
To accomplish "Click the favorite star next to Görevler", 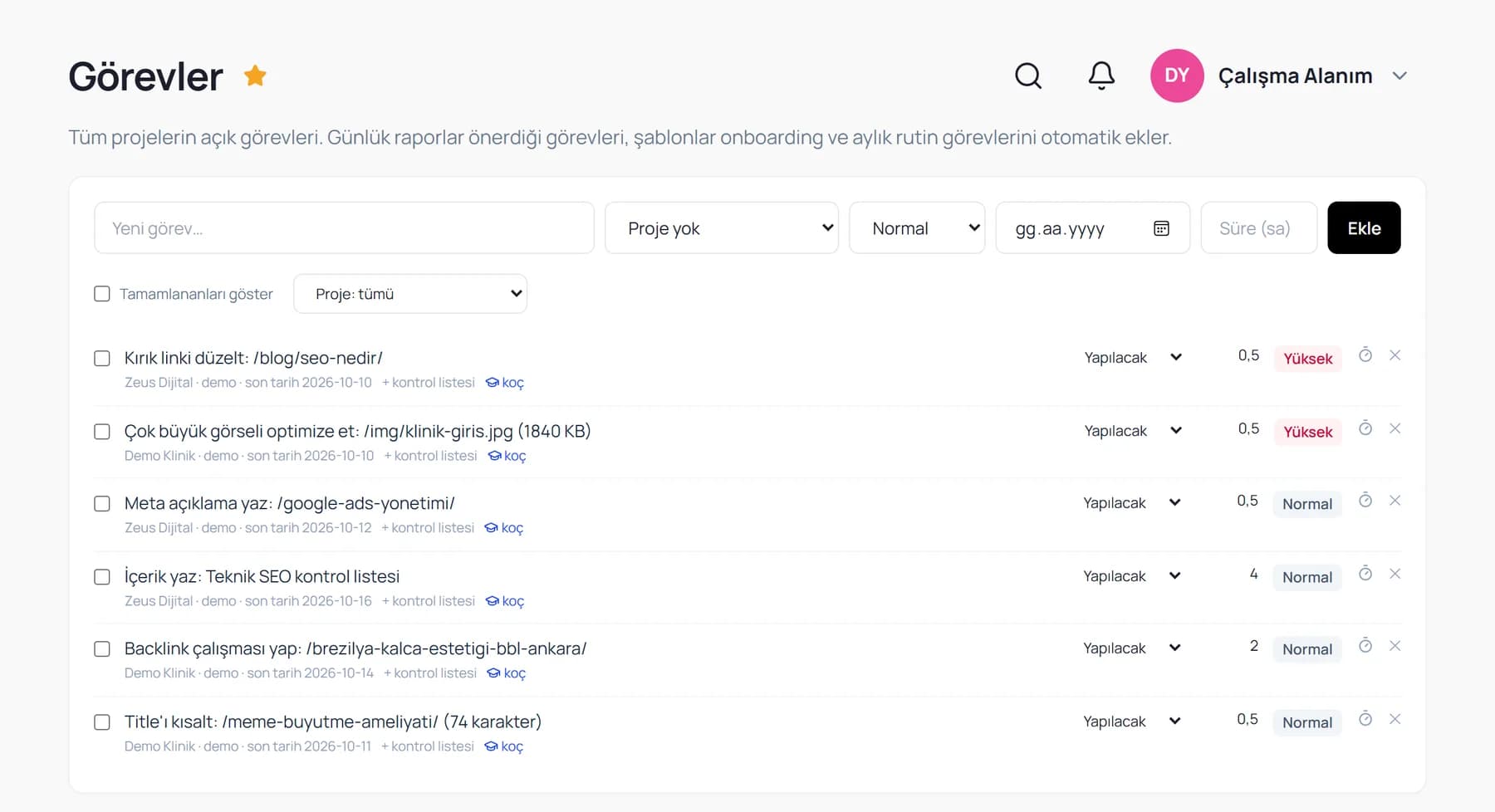I will tap(255, 76).
